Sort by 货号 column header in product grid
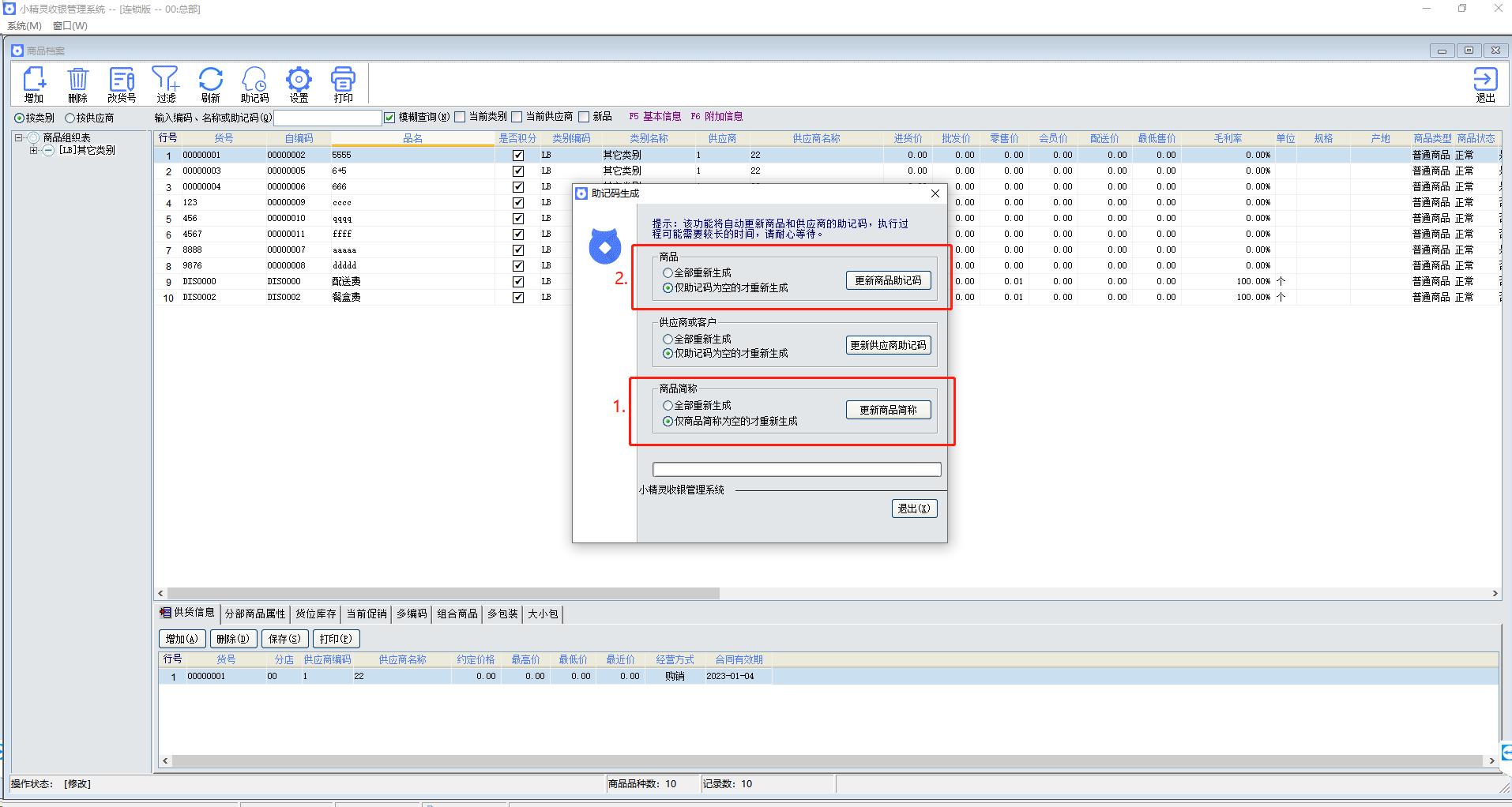The height and width of the screenshot is (807, 1512). pyautogui.click(x=224, y=138)
